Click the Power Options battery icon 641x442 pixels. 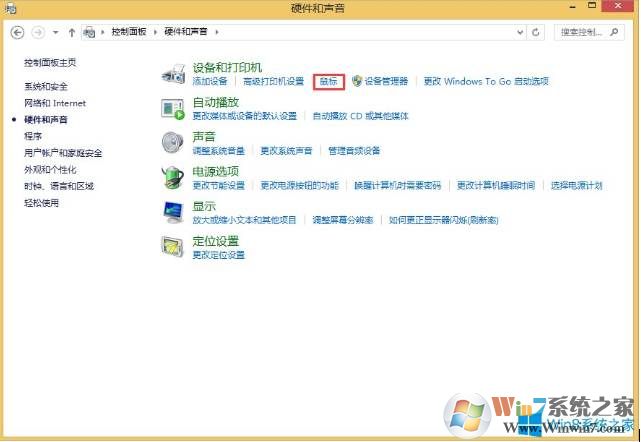click(173, 177)
